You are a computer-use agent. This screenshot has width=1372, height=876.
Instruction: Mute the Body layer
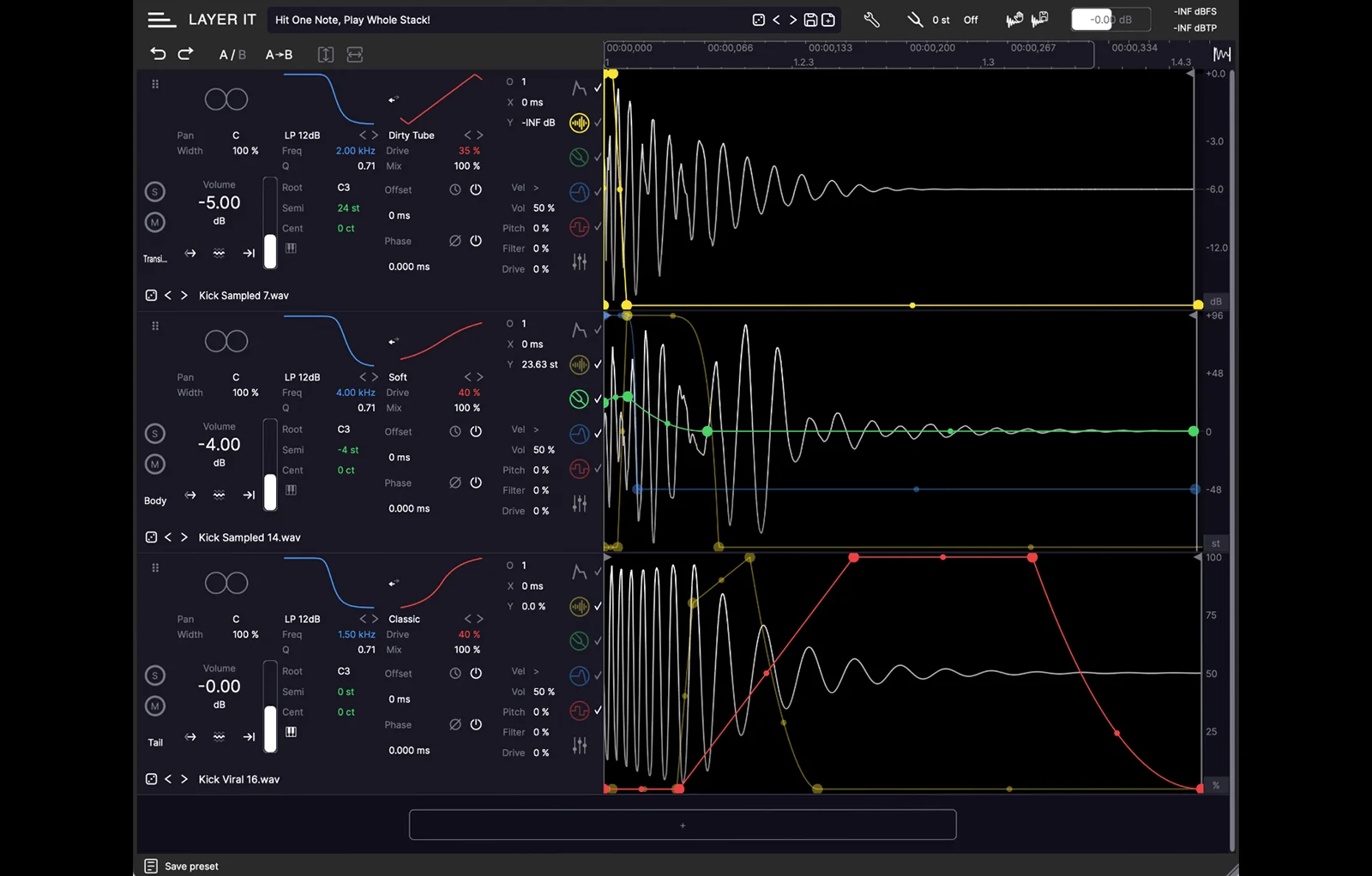pos(155,465)
